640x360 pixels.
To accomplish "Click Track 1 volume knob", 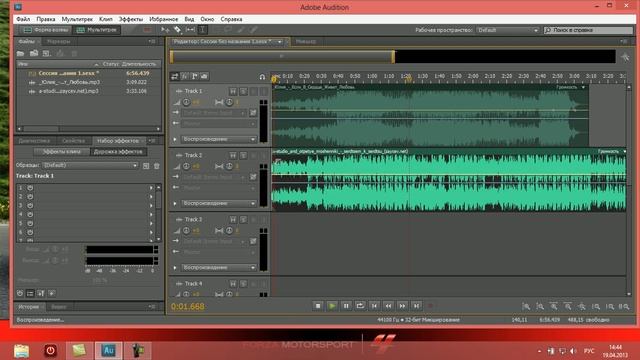I will (186, 102).
